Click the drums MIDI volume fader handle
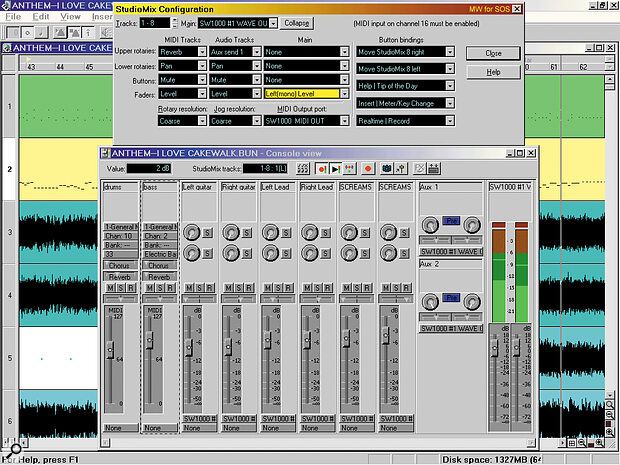Screen dimensions: 620x465 click(x=110, y=350)
